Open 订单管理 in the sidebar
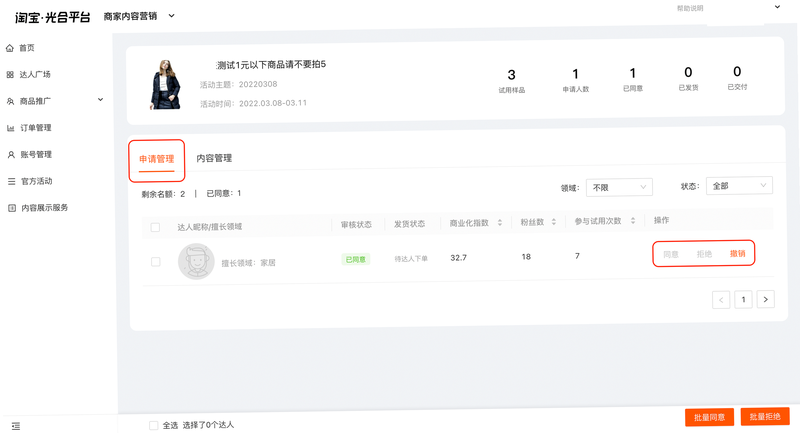The width and height of the screenshot is (800, 433). (36, 128)
